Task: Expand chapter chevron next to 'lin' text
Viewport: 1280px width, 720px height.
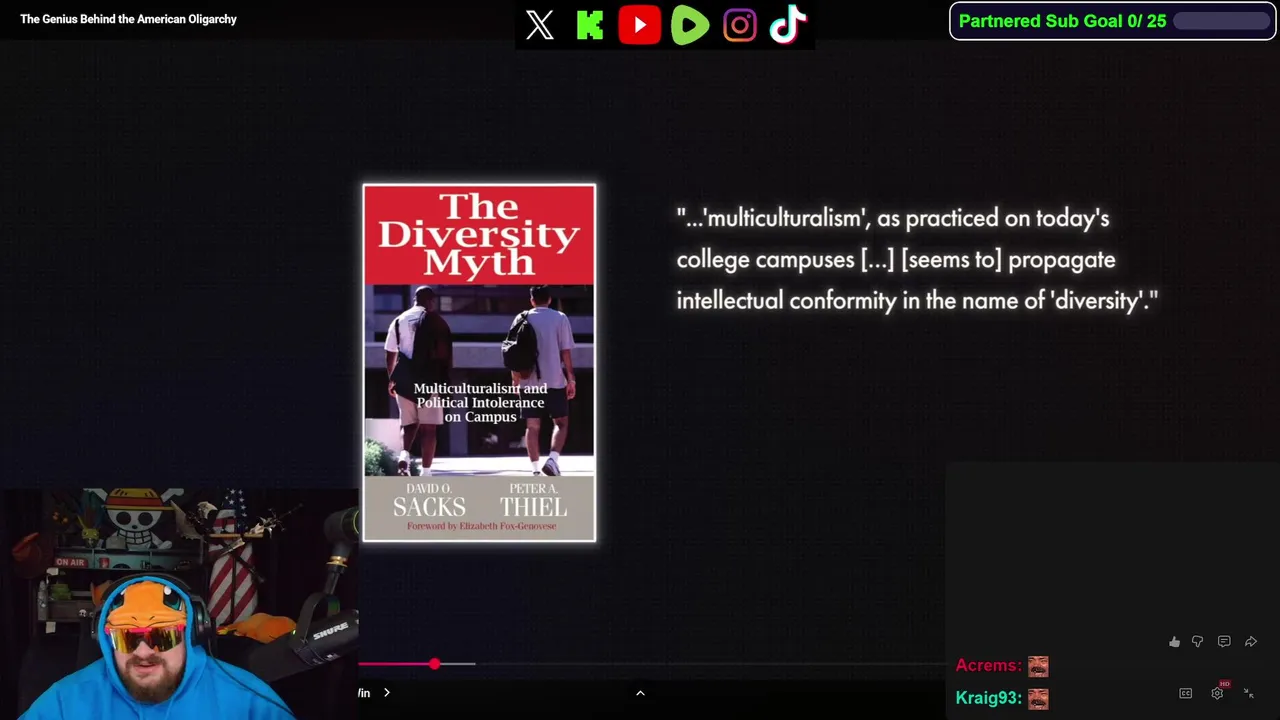Action: coord(387,693)
